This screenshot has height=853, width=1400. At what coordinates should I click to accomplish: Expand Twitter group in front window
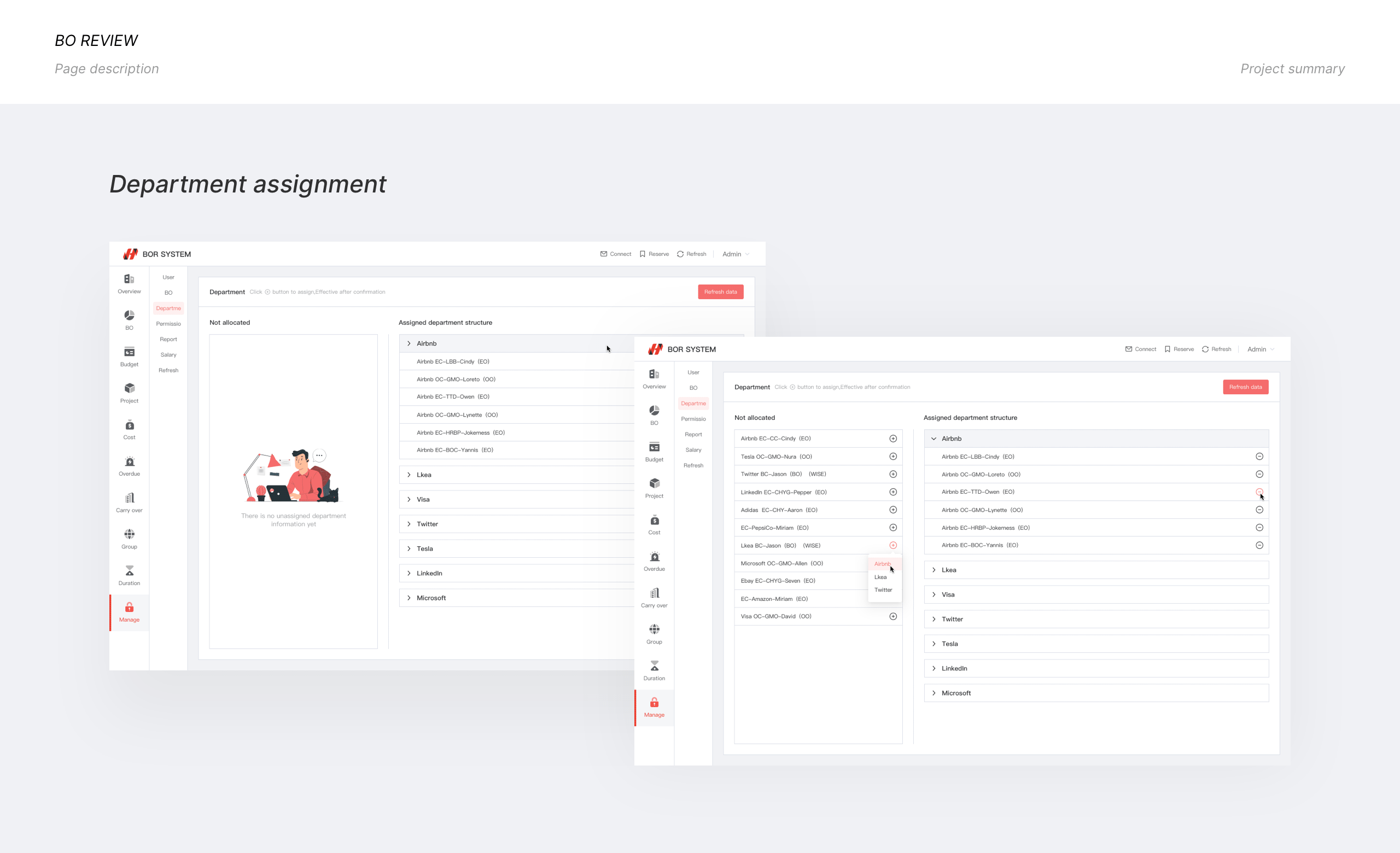(934, 619)
